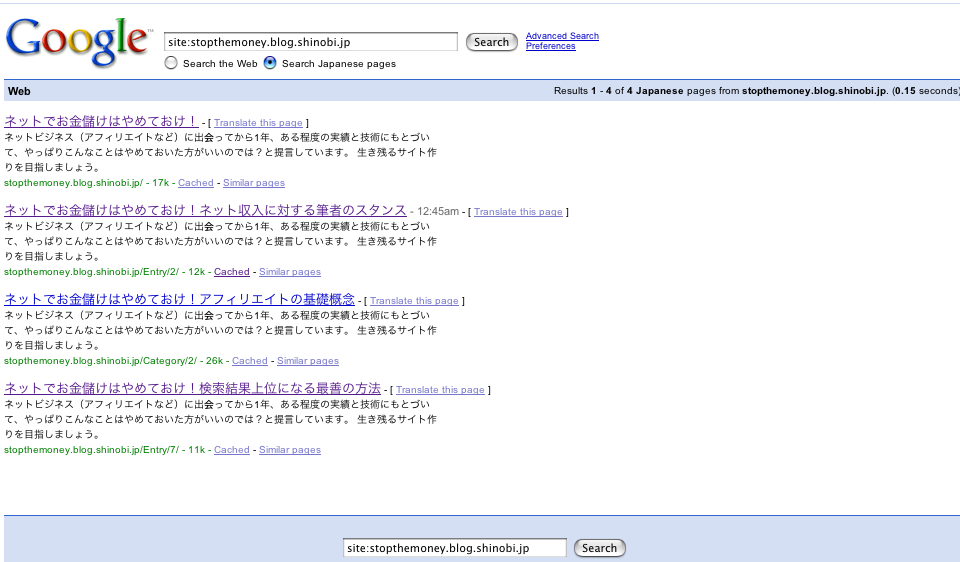960x562 pixels.
Task: Select the 'Search Japanese pages' radio button
Action: (x=270, y=63)
